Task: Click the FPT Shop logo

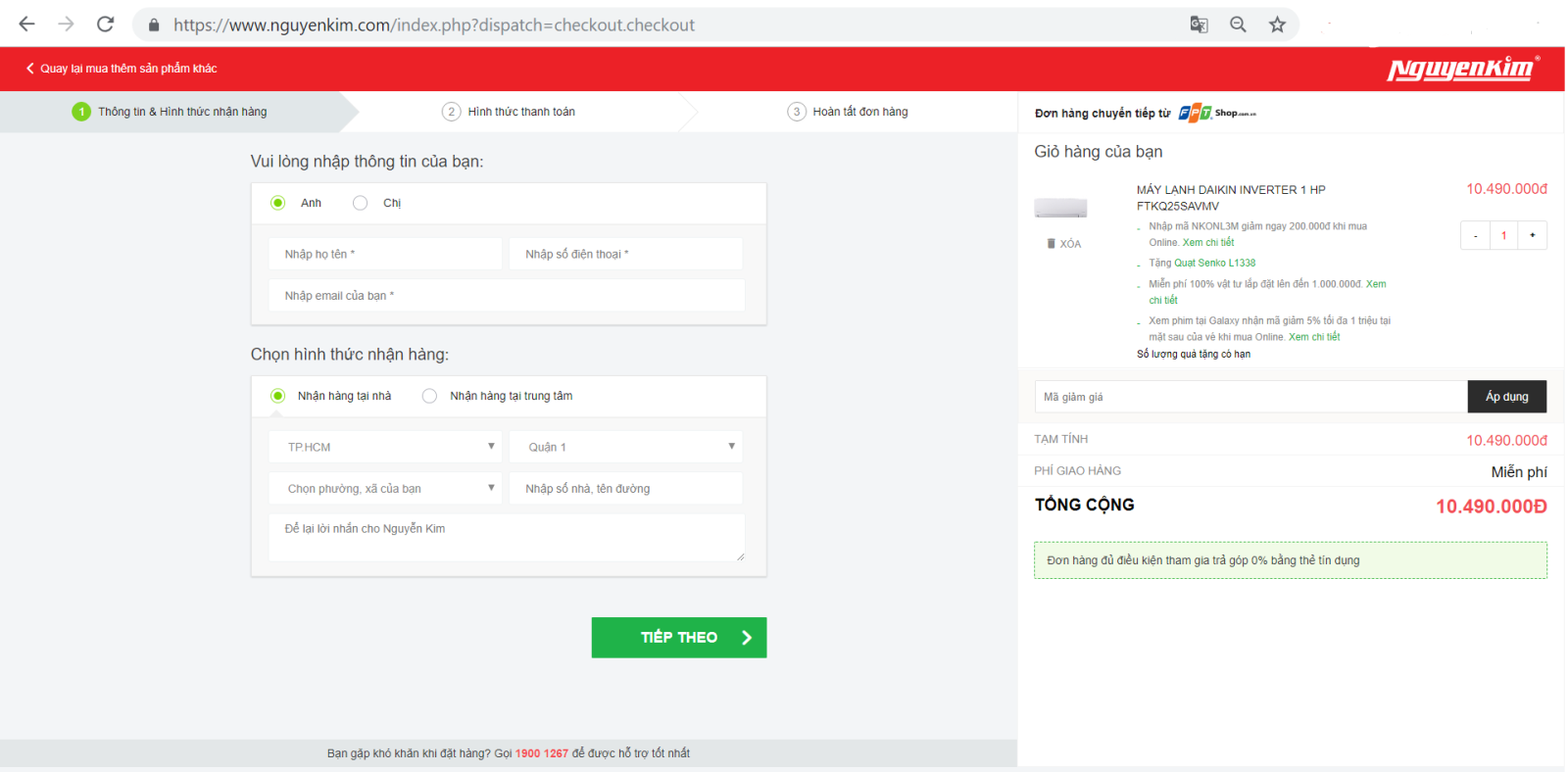Action: pyautogui.click(x=1217, y=113)
